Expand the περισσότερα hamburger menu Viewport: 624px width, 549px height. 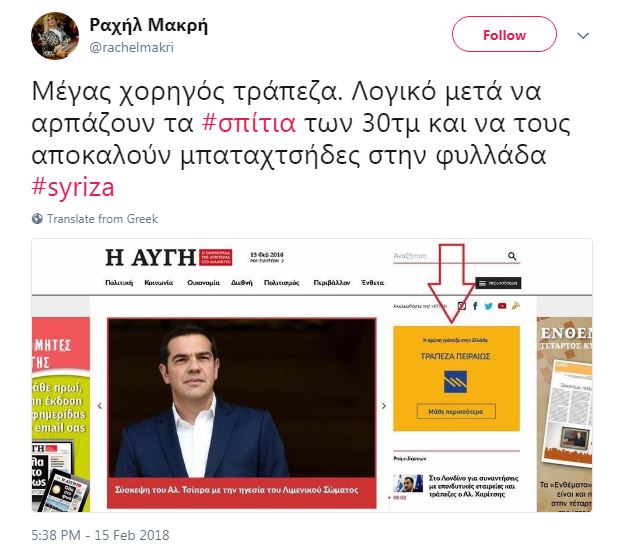(498, 283)
